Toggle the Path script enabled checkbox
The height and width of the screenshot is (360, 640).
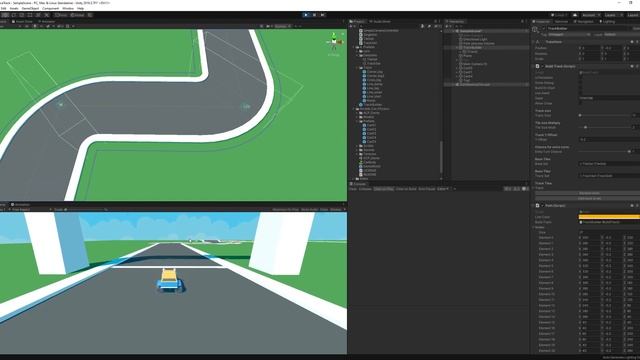point(542,206)
